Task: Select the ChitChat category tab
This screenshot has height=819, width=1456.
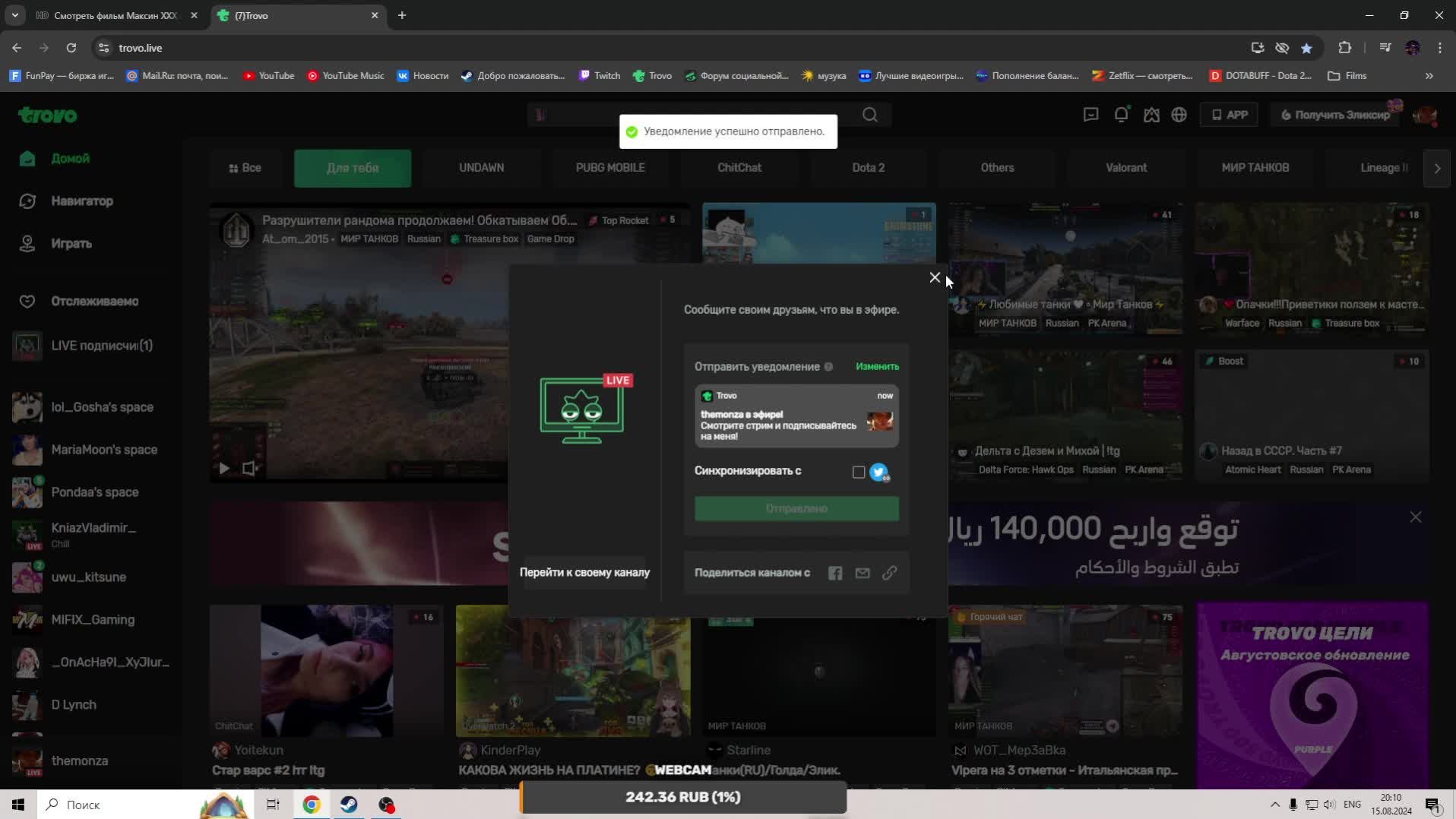Action: [x=739, y=168]
